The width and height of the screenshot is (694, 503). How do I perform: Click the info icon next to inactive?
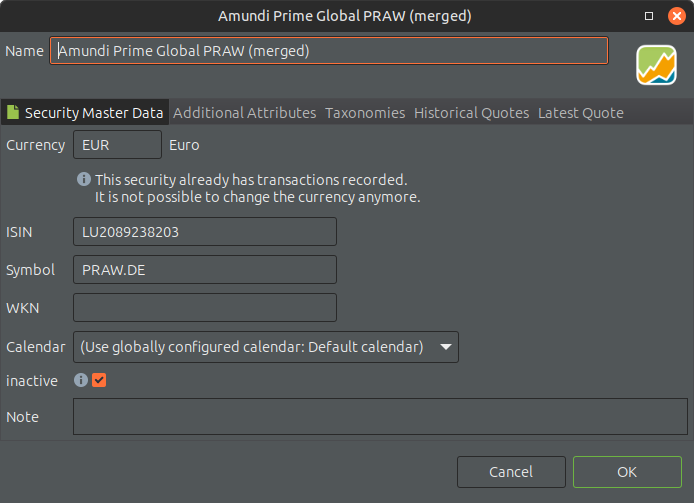(81, 381)
